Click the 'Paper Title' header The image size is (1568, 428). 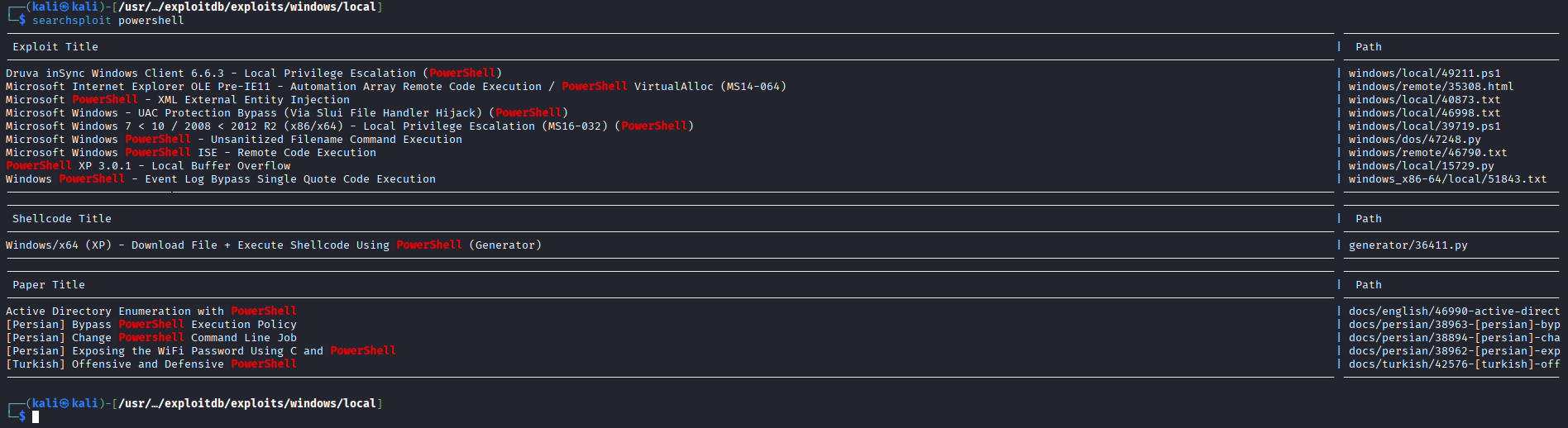pos(49,285)
